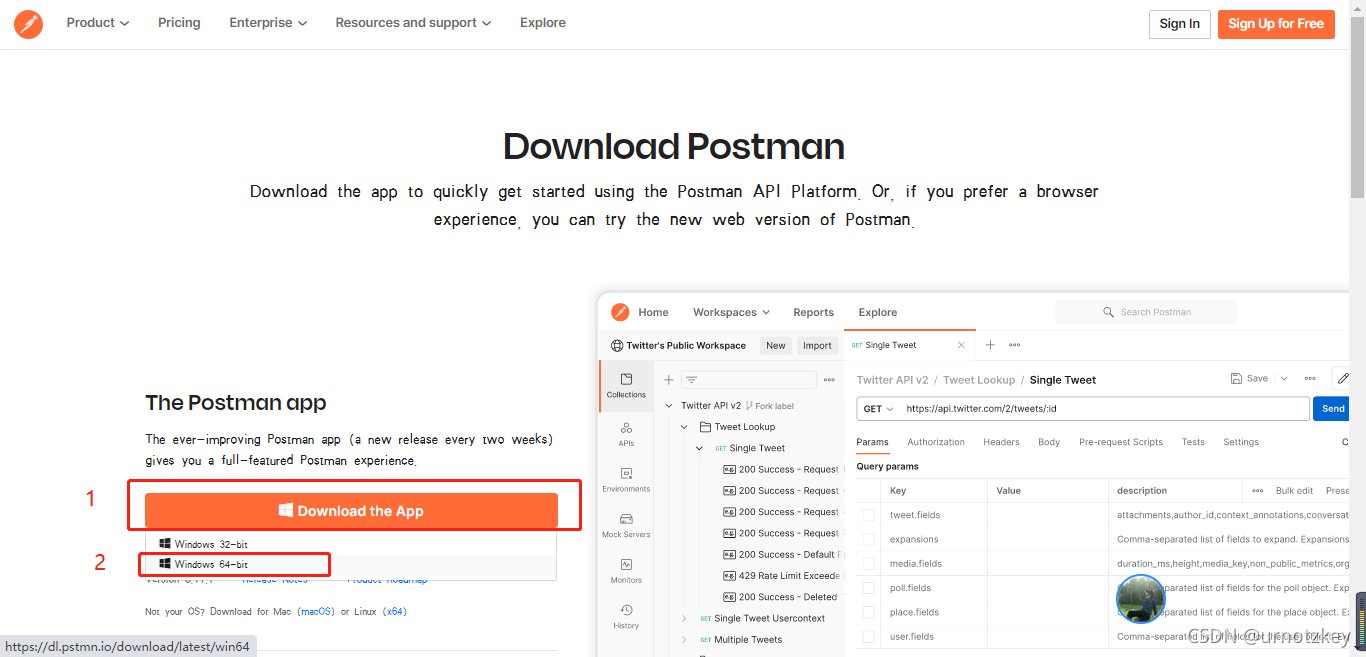Click the Windows logo on the Windows 32-bit option
The width and height of the screenshot is (1366, 657).
pos(165,543)
